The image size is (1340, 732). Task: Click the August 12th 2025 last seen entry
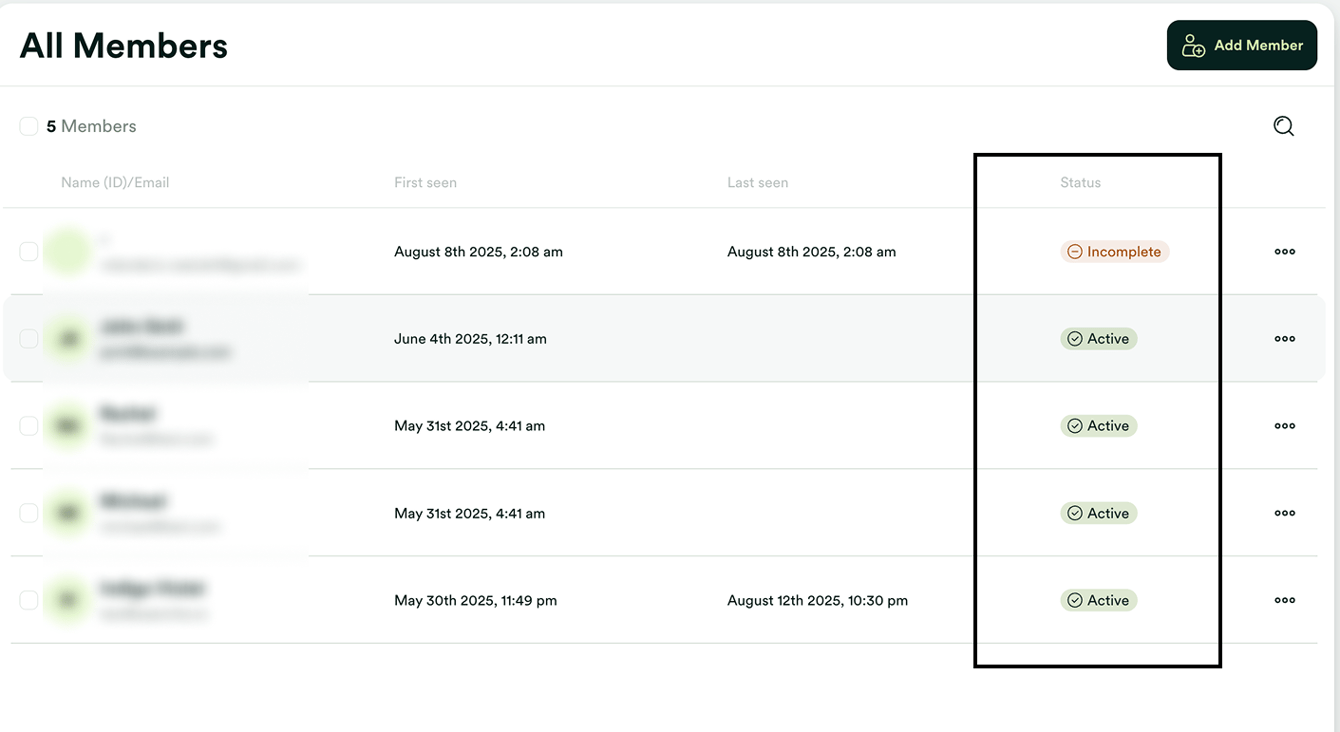tap(817, 601)
